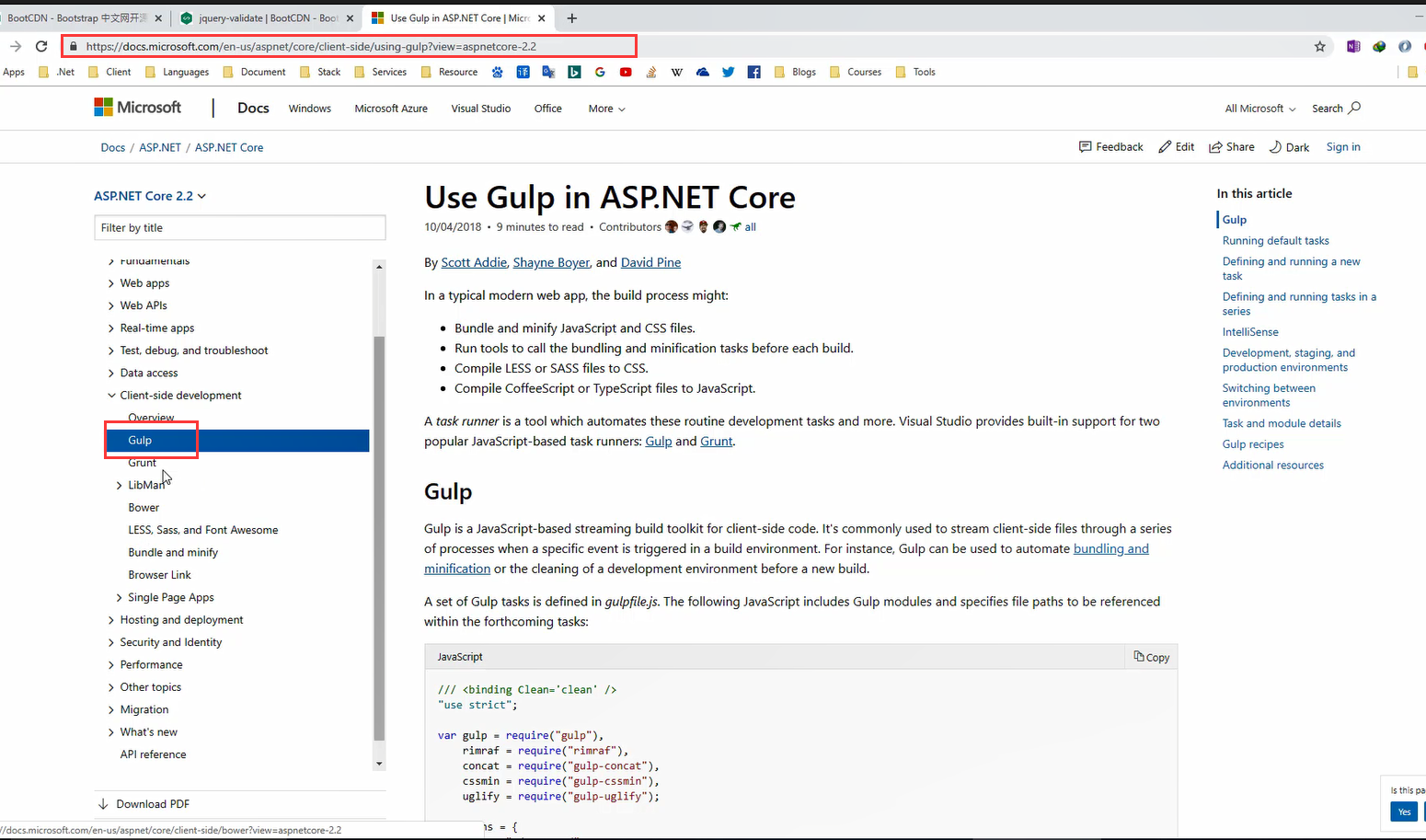The image size is (1426, 840).
Task: Click the Filter by title field
Action: (239, 228)
